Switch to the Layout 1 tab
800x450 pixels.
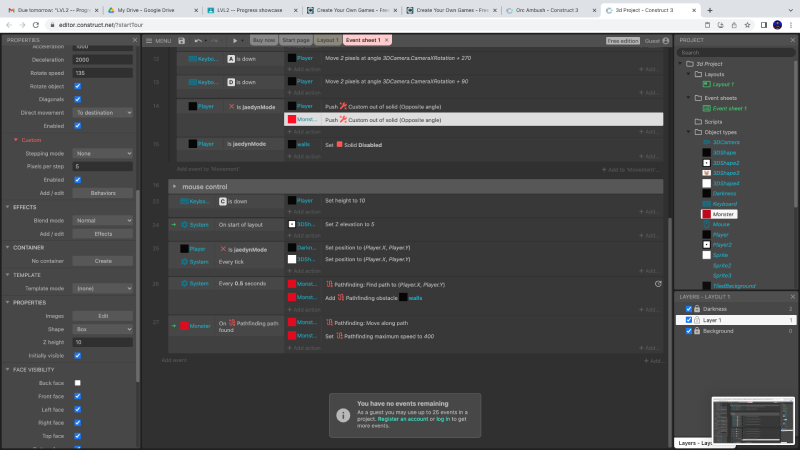point(327,40)
